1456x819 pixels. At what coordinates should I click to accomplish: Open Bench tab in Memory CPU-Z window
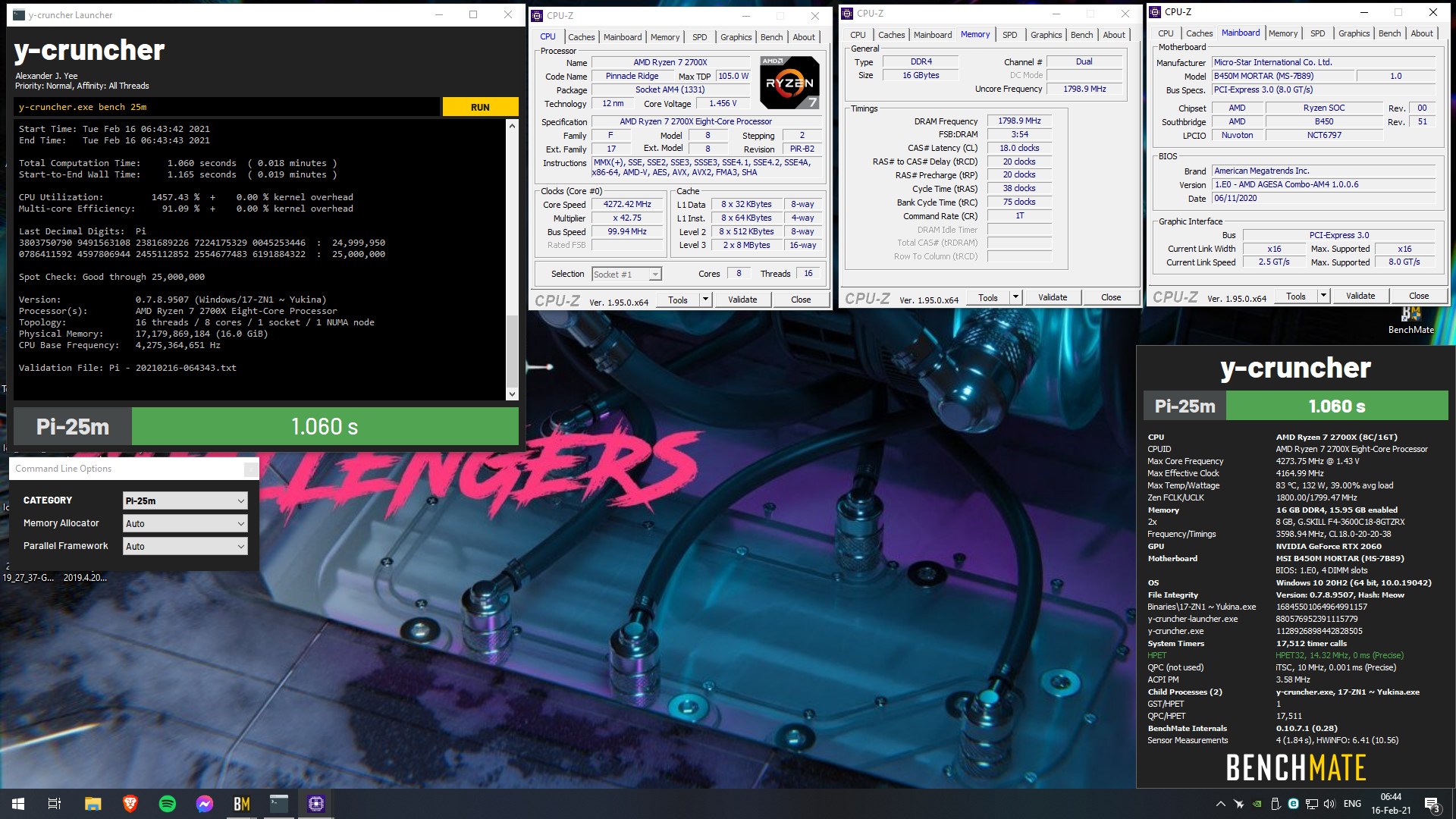1081,35
